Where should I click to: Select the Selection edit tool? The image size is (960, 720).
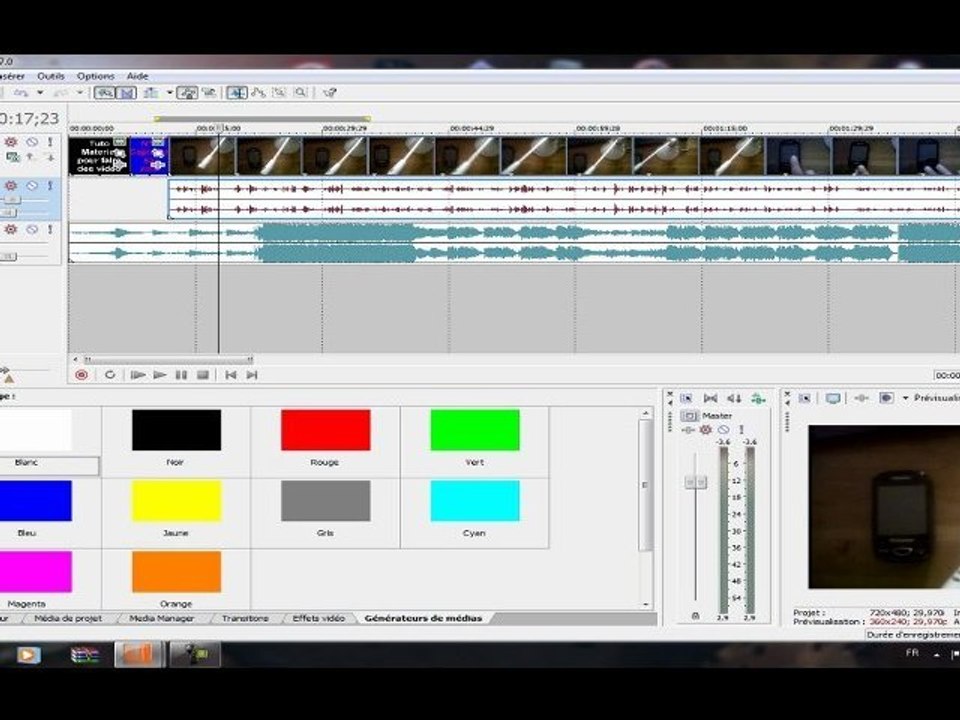pyautogui.click(x=279, y=92)
